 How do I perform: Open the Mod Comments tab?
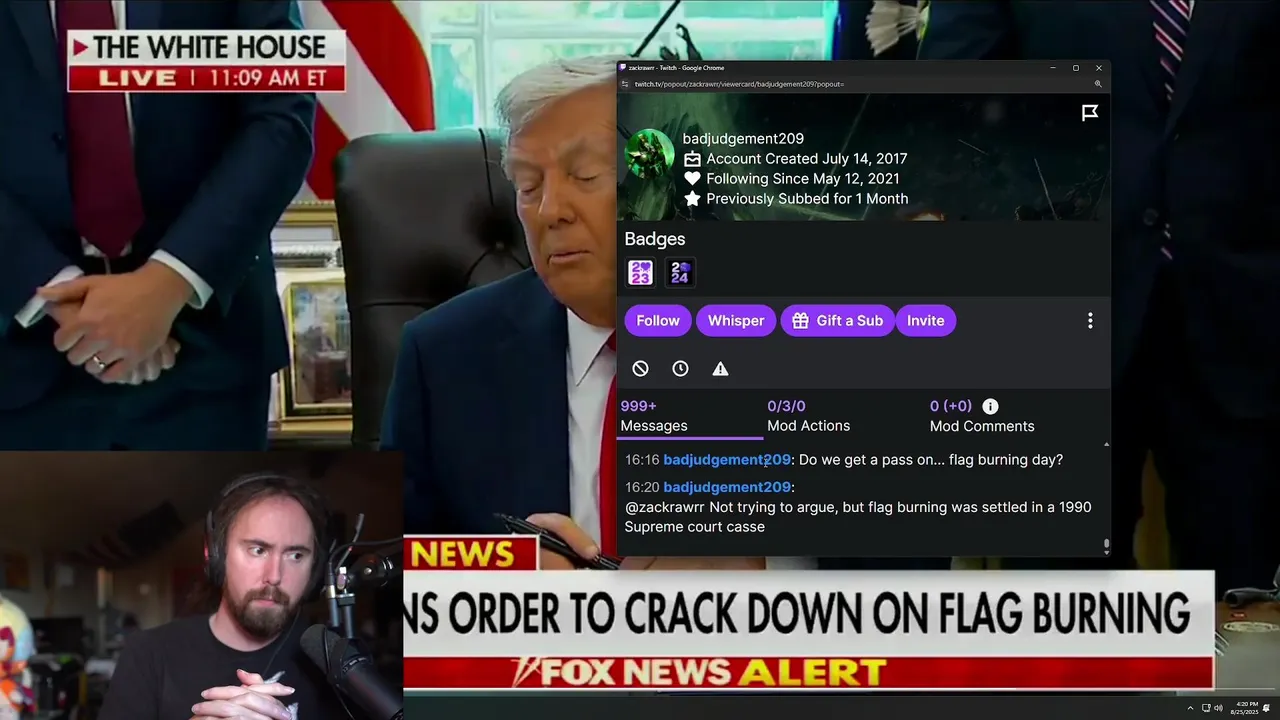(982, 416)
